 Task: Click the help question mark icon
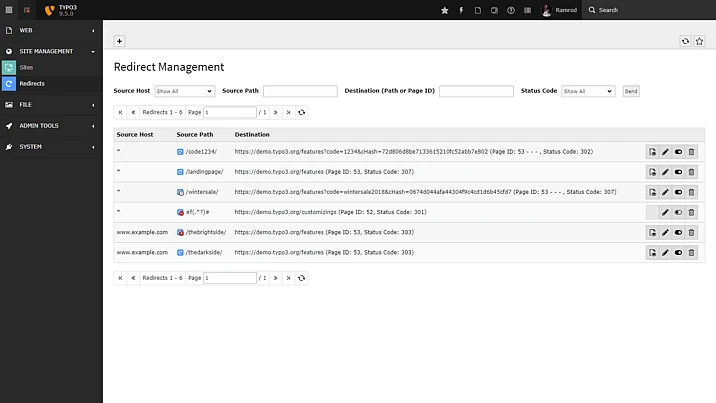pyautogui.click(x=511, y=10)
